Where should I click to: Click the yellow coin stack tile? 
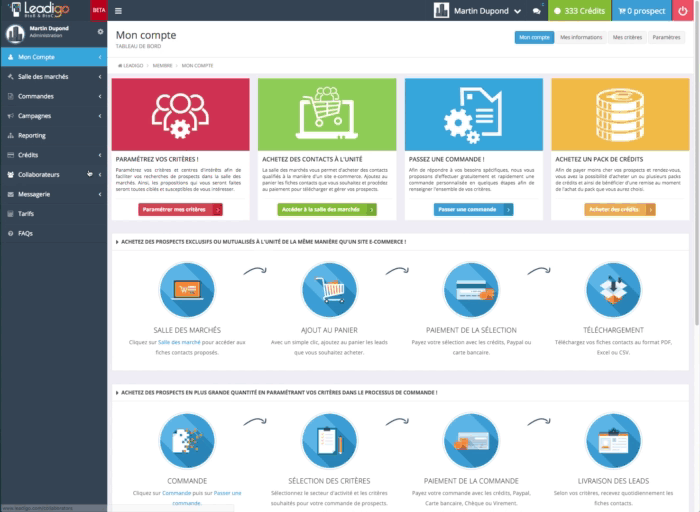pos(620,114)
